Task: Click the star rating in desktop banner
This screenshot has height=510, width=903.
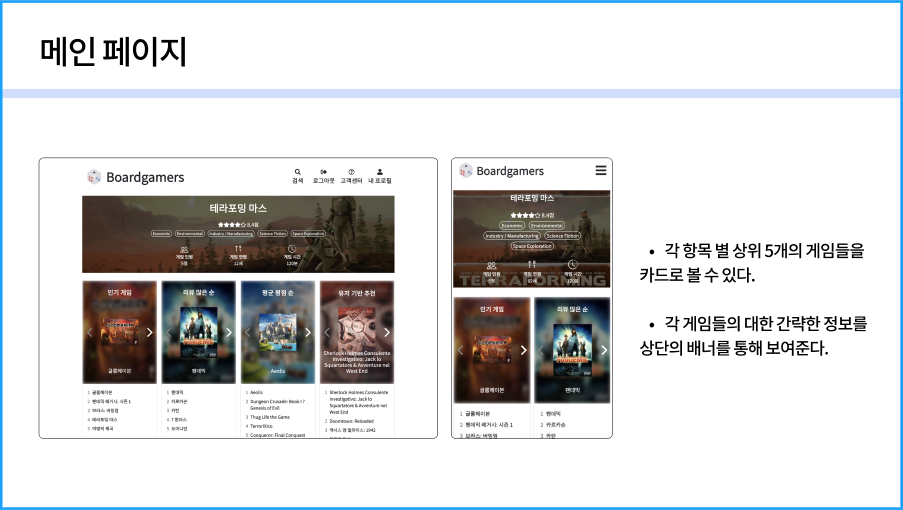Action: [x=232, y=224]
